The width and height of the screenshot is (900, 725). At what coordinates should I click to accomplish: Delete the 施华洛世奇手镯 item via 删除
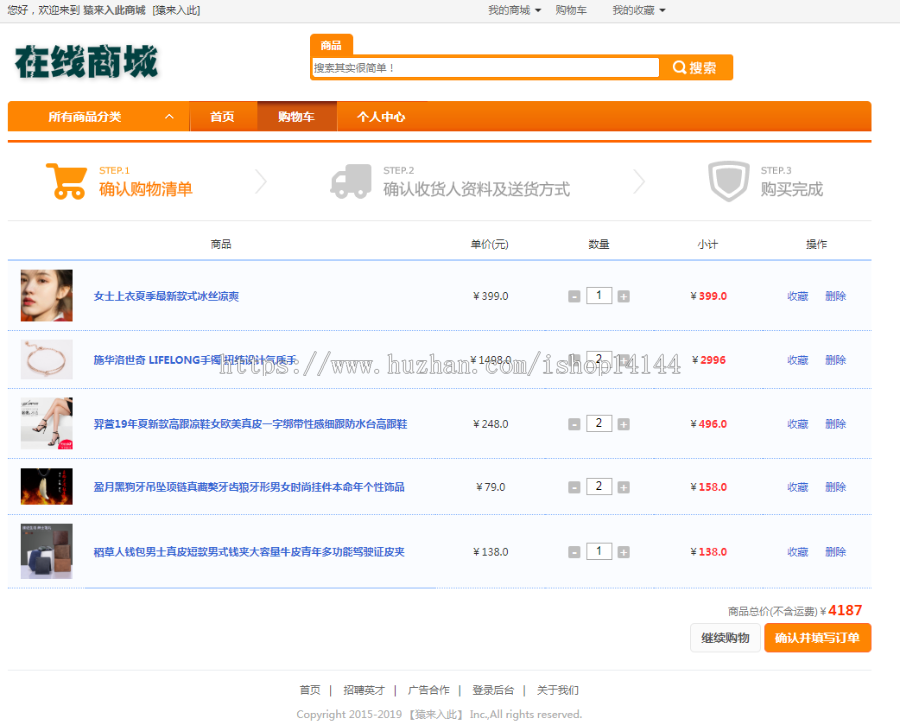pos(835,359)
